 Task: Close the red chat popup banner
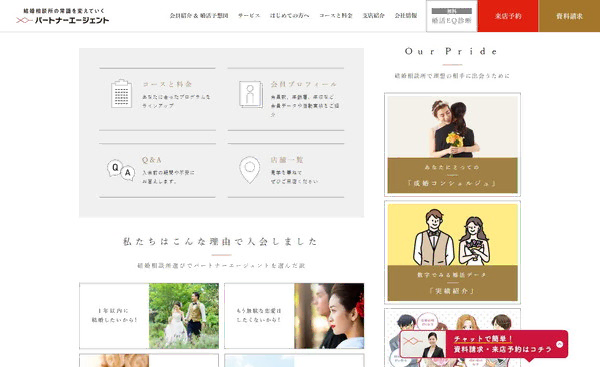point(559,344)
